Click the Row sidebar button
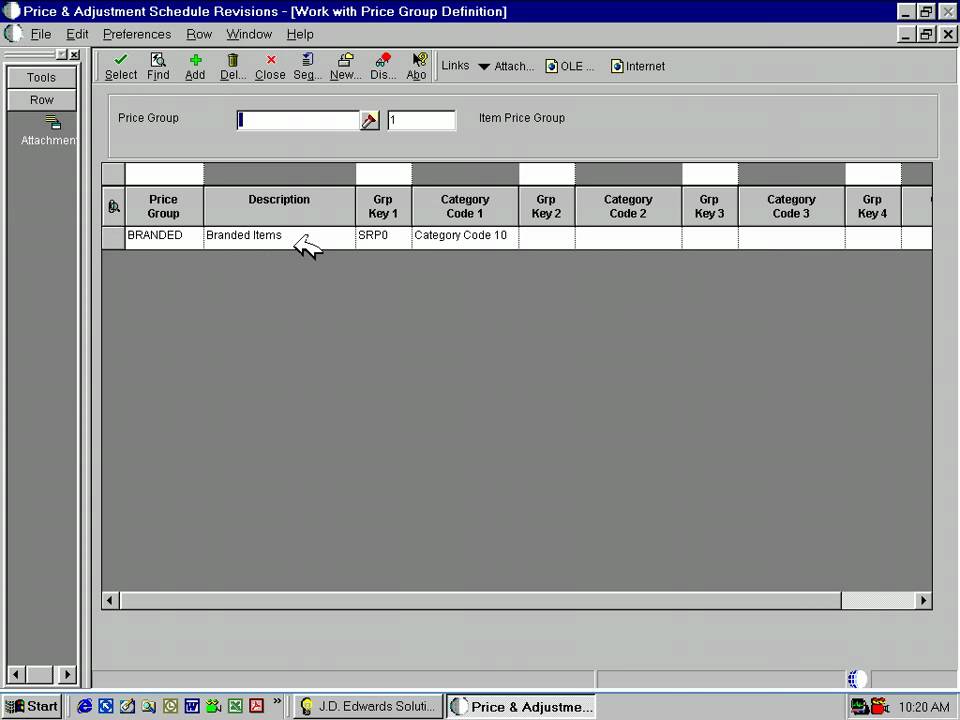The image size is (960, 720). tap(42, 100)
